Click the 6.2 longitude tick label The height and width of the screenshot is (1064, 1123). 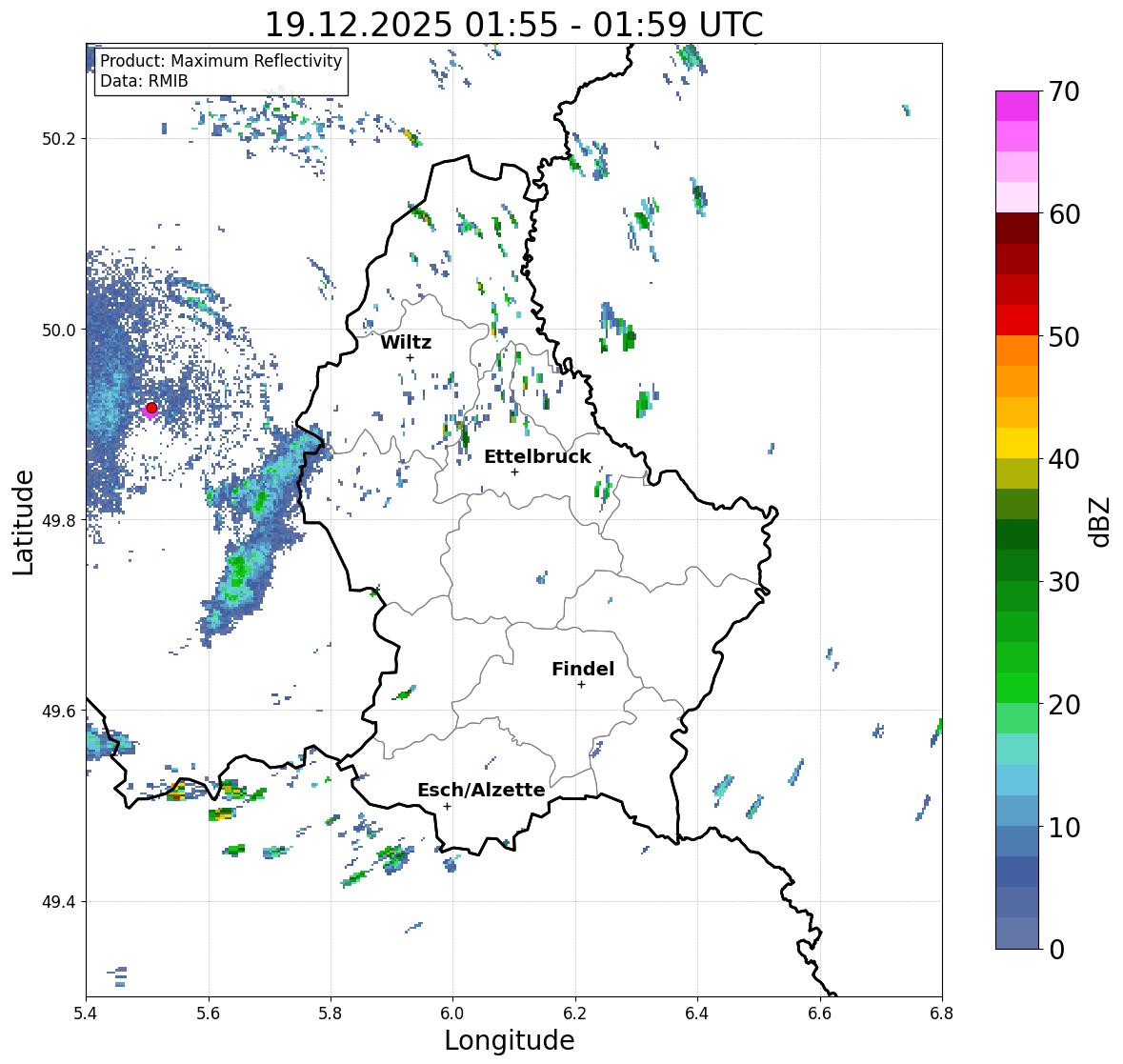click(x=575, y=1014)
